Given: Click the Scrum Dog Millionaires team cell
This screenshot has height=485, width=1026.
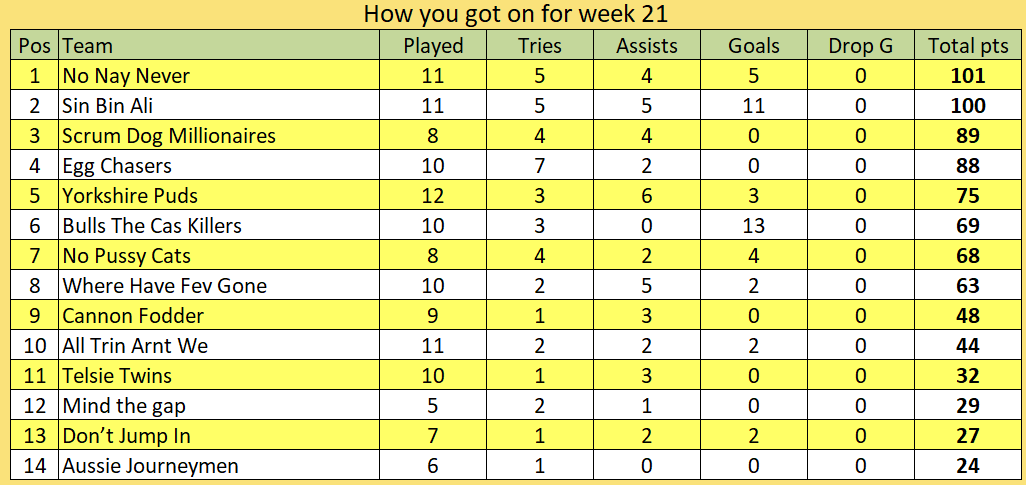Looking at the screenshot, I should pos(219,135).
